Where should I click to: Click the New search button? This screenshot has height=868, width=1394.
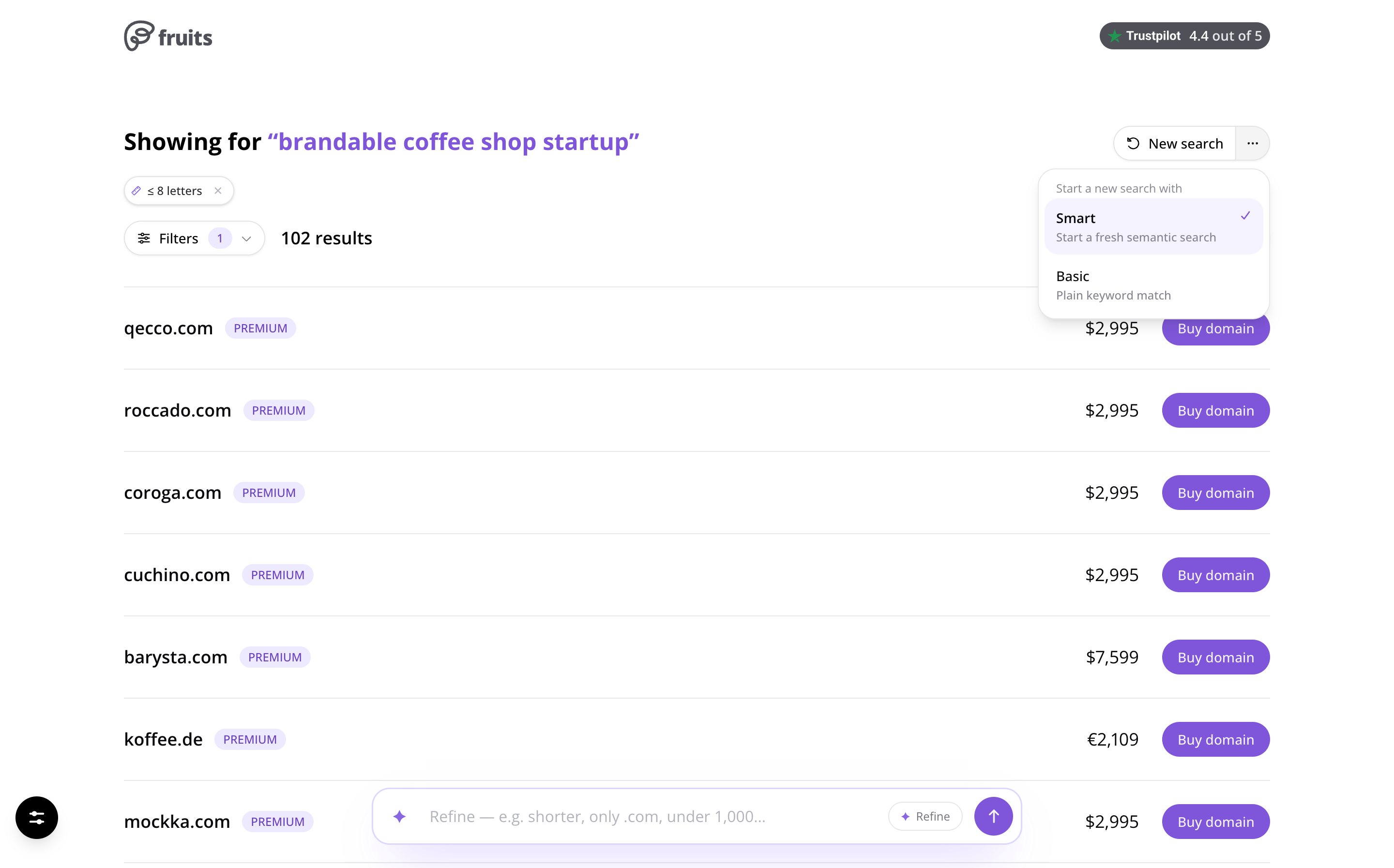(1175, 144)
